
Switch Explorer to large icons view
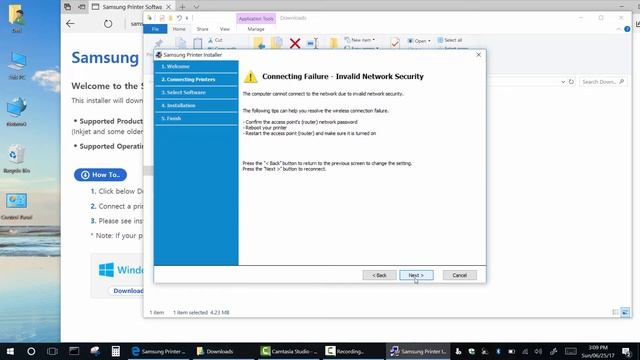click(x=625, y=312)
